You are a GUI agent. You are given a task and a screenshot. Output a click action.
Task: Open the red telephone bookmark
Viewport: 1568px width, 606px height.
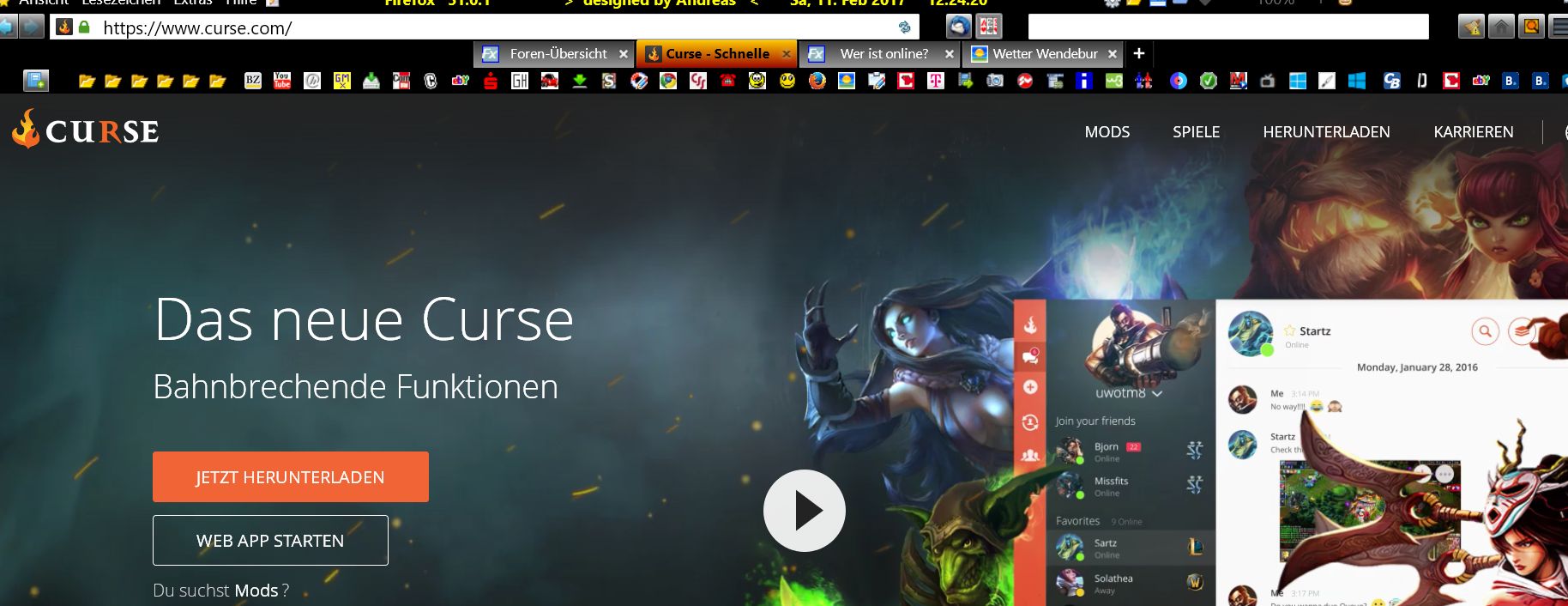pyautogui.click(x=727, y=81)
